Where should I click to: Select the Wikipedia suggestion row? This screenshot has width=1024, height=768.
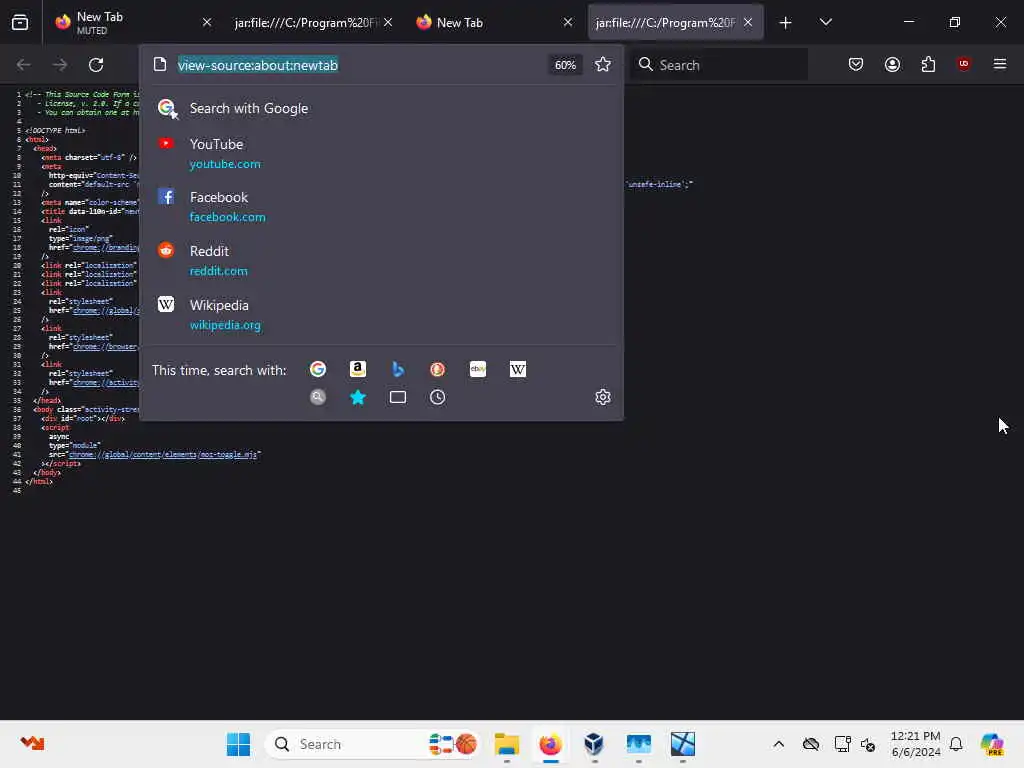point(381,315)
